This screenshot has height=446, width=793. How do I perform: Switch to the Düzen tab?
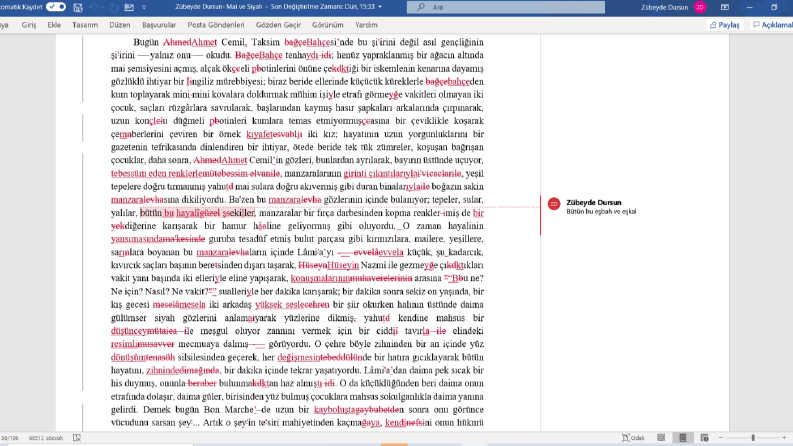[x=120, y=25]
